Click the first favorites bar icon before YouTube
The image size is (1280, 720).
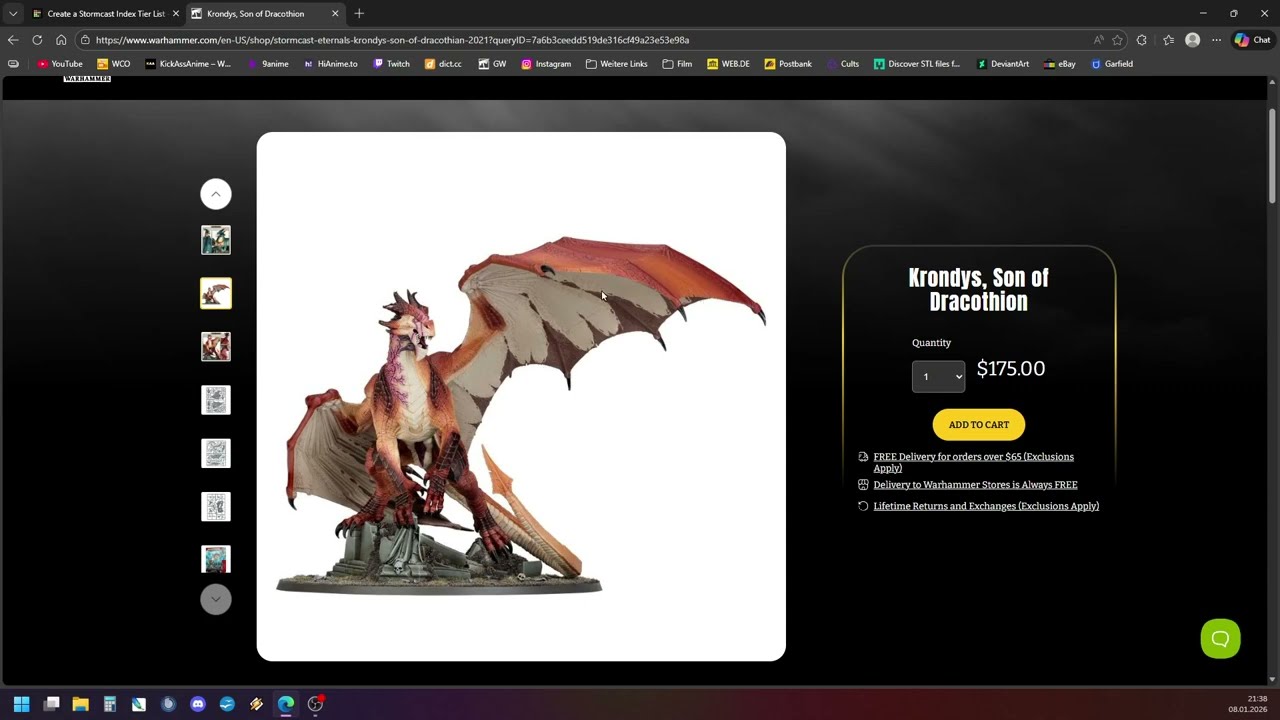tap(13, 64)
